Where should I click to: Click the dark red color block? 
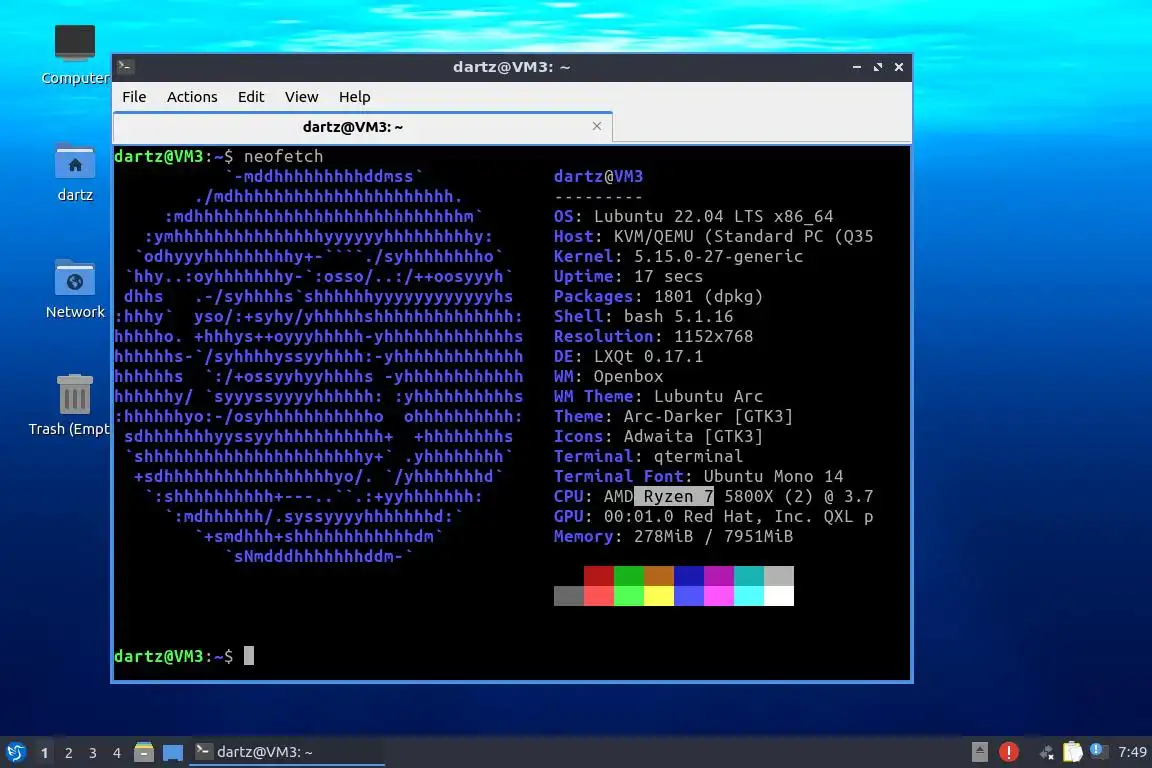coord(599,575)
